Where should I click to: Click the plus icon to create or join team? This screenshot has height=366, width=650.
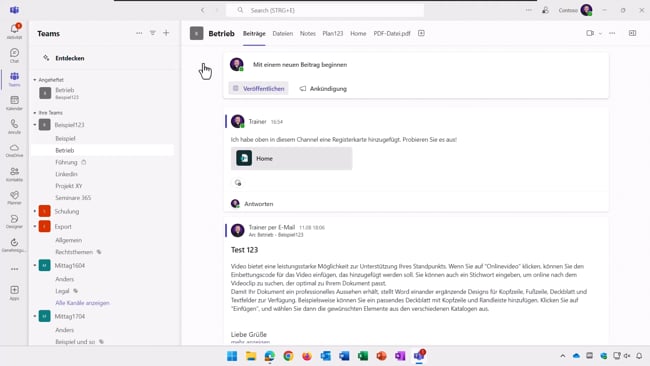click(166, 33)
